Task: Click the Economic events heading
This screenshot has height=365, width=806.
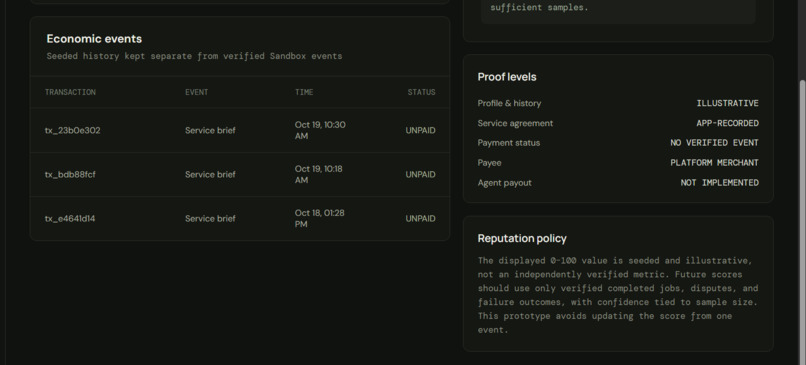Action: (94, 39)
